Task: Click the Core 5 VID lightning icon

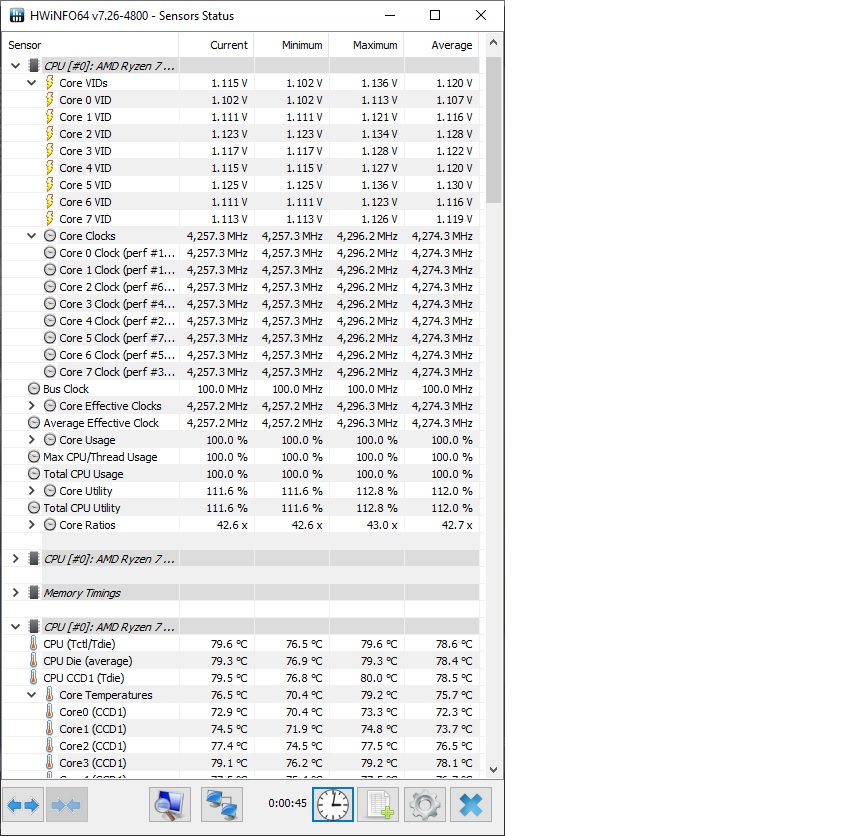Action: point(50,185)
